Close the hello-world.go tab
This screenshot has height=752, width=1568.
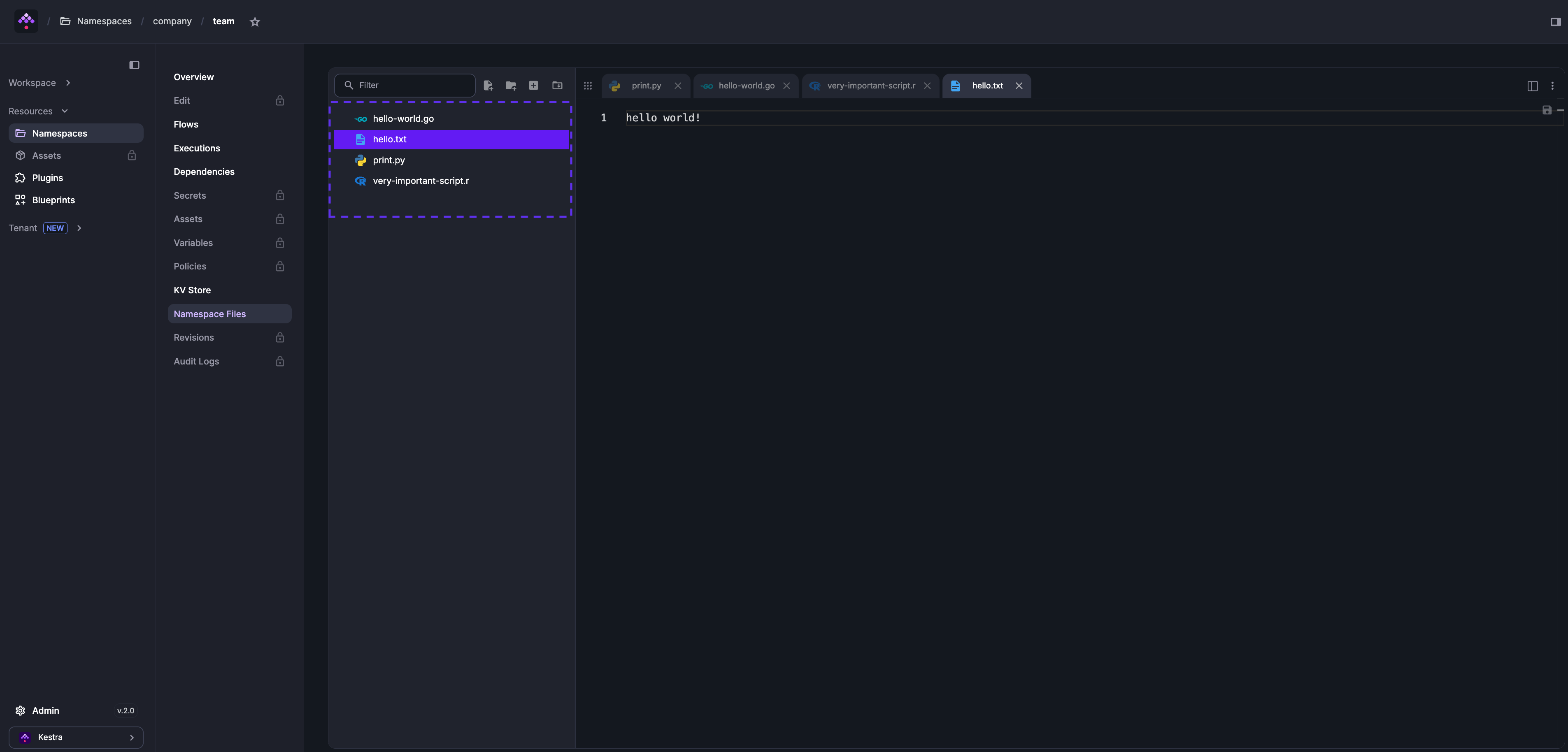pyautogui.click(x=786, y=86)
